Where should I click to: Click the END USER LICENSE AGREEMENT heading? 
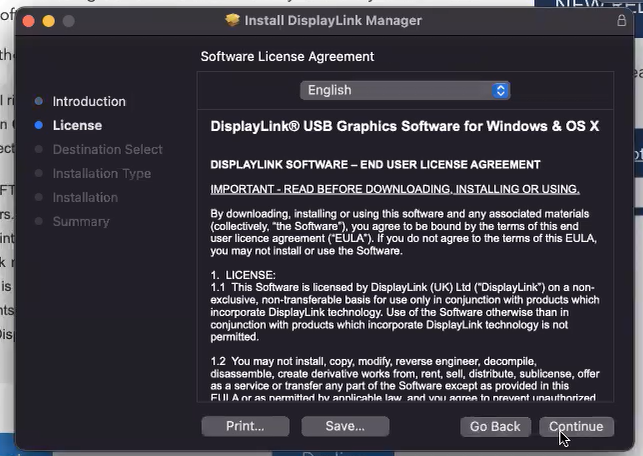pos(375,164)
